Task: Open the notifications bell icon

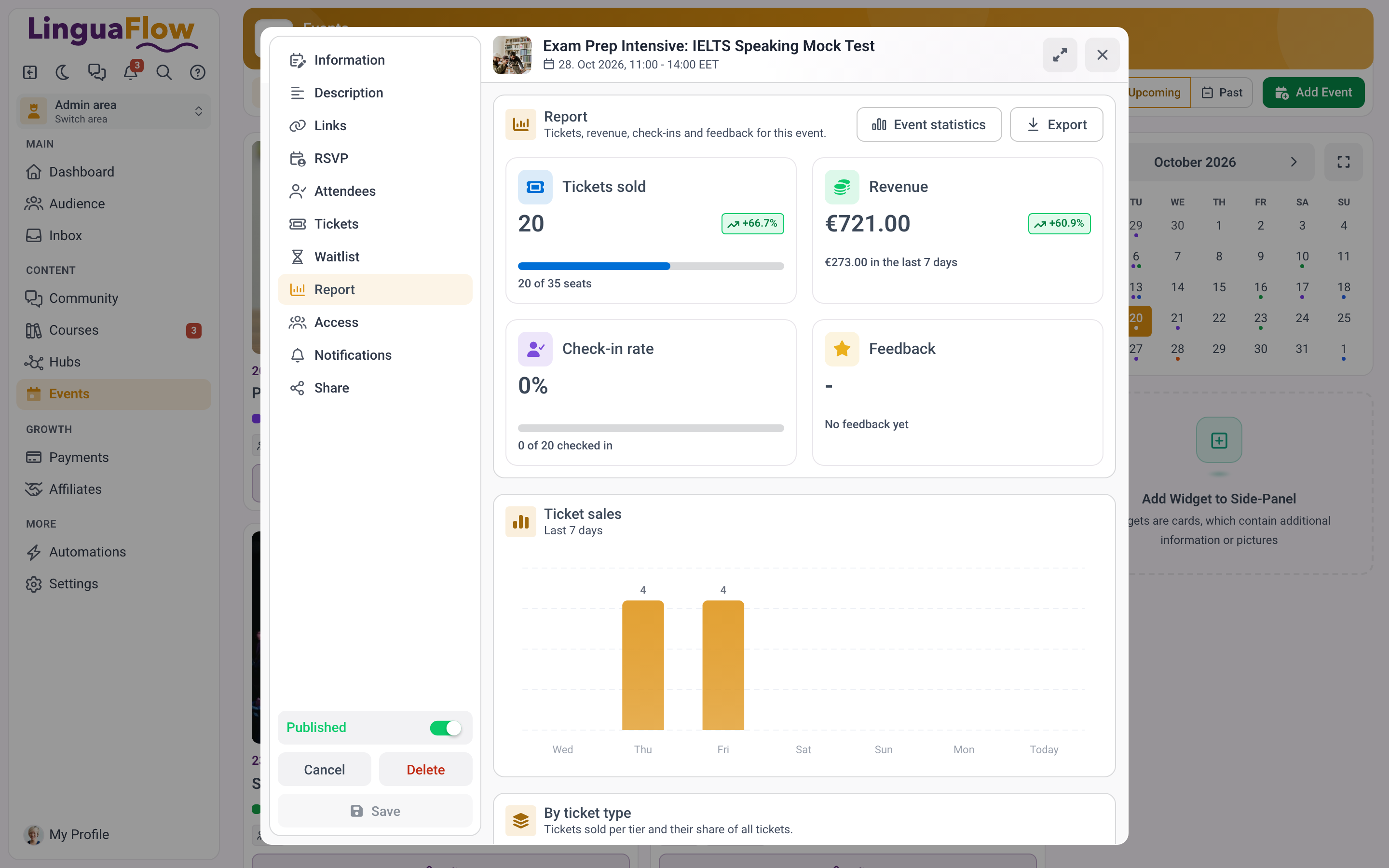Action: click(131, 72)
